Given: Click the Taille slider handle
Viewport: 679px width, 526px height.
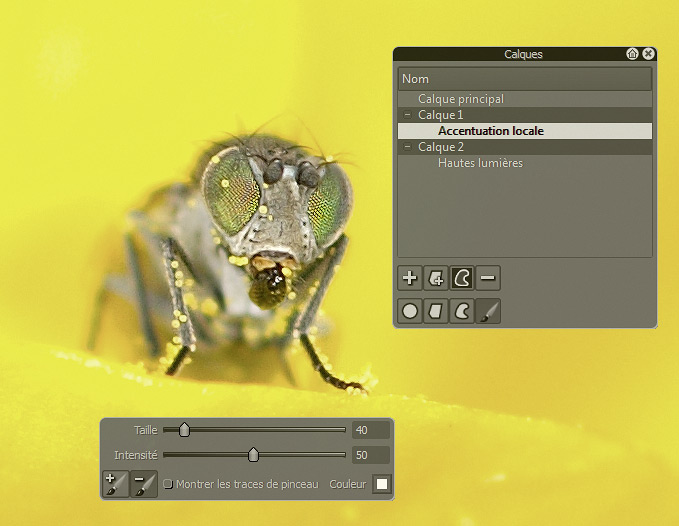Looking at the screenshot, I should [184, 430].
